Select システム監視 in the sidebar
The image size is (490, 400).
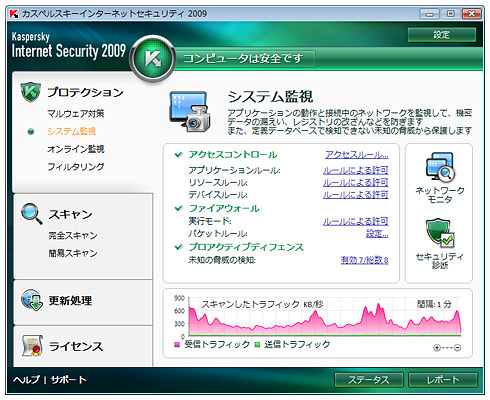72,131
